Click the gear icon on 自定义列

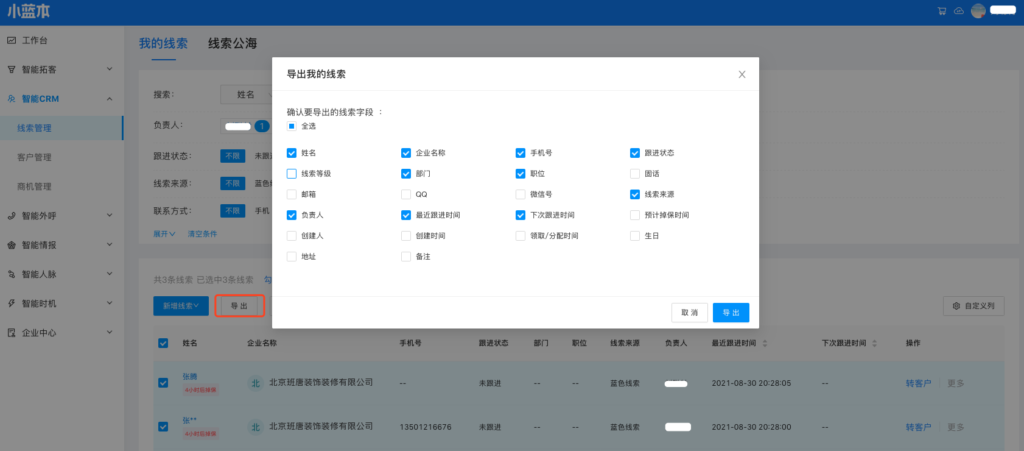957,306
